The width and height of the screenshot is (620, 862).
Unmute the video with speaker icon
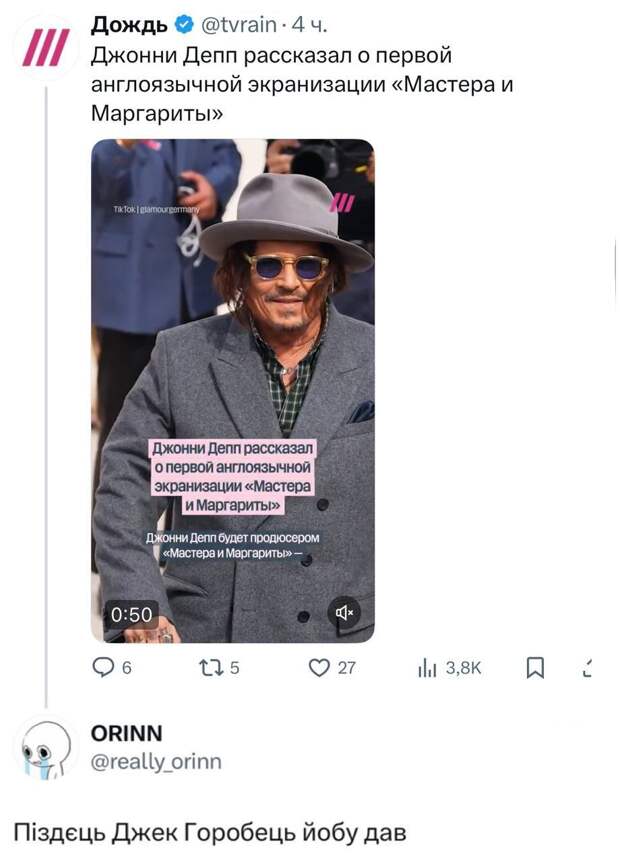click(345, 613)
